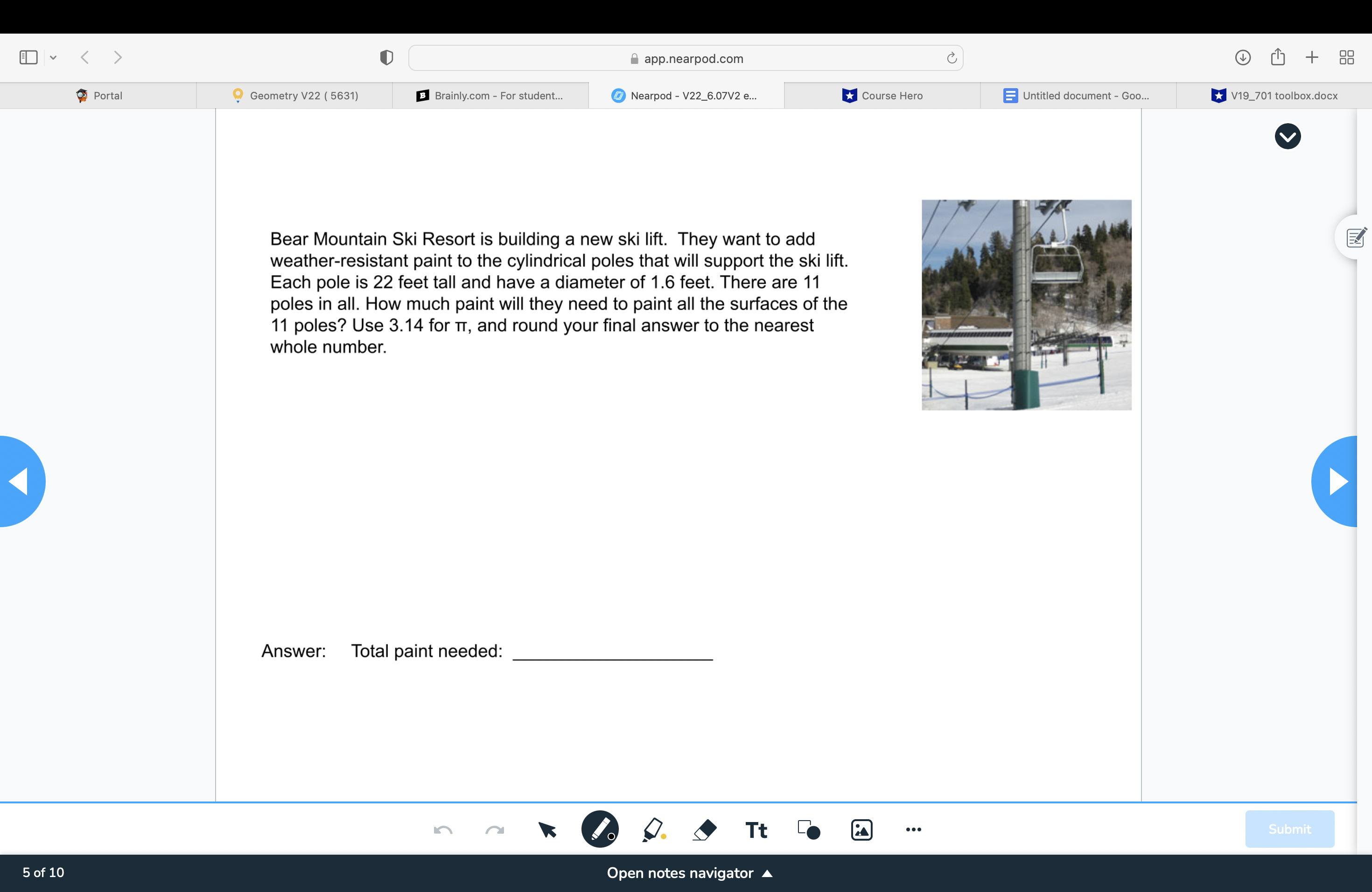The image size is (1372, 892).
Task: Open the notes navigator
Action: coord(691,872)
